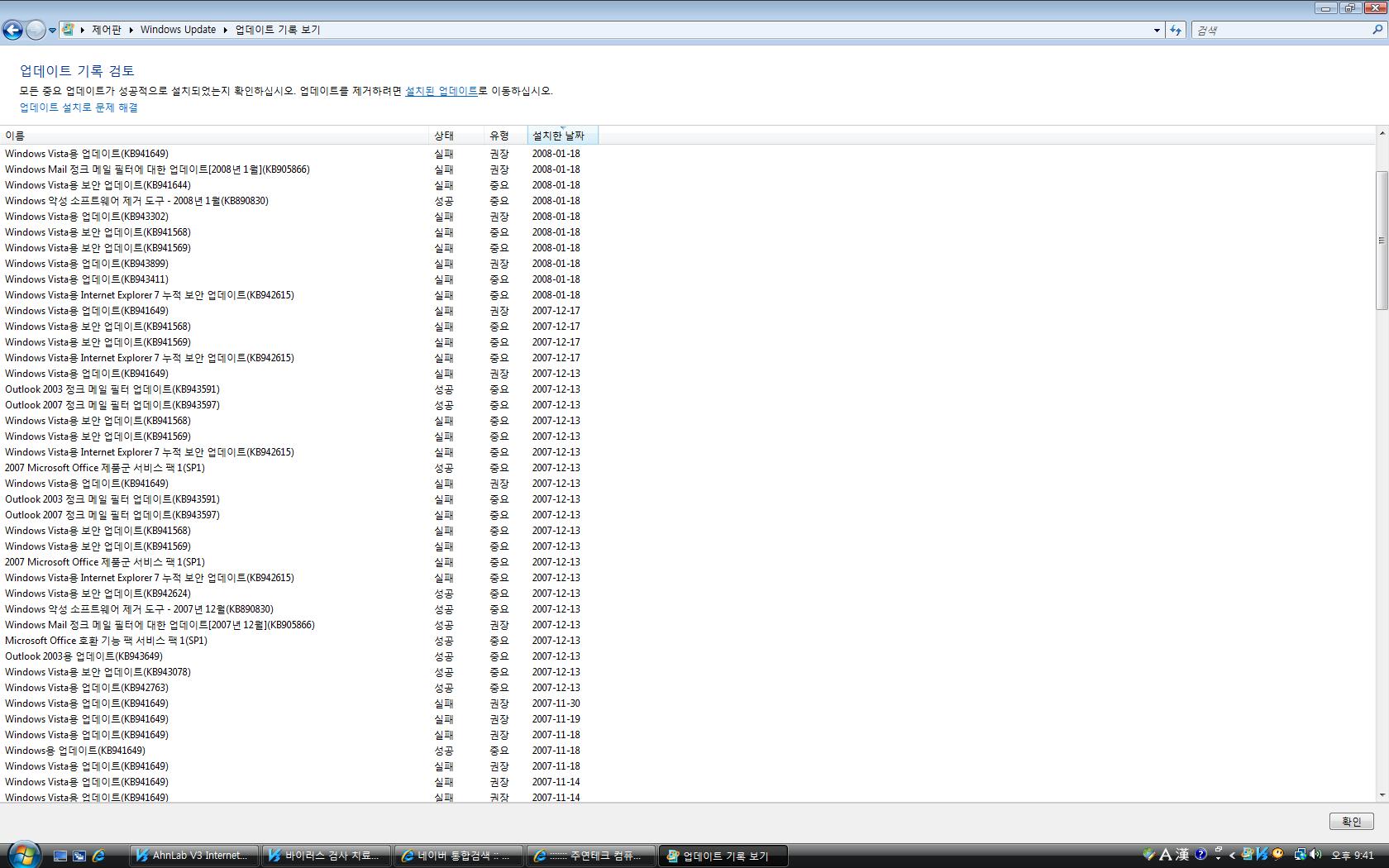Launch Internet Explorer from quick launch
The height and width of the screenshot is (868, 1389).
click(x=98, y=856)
